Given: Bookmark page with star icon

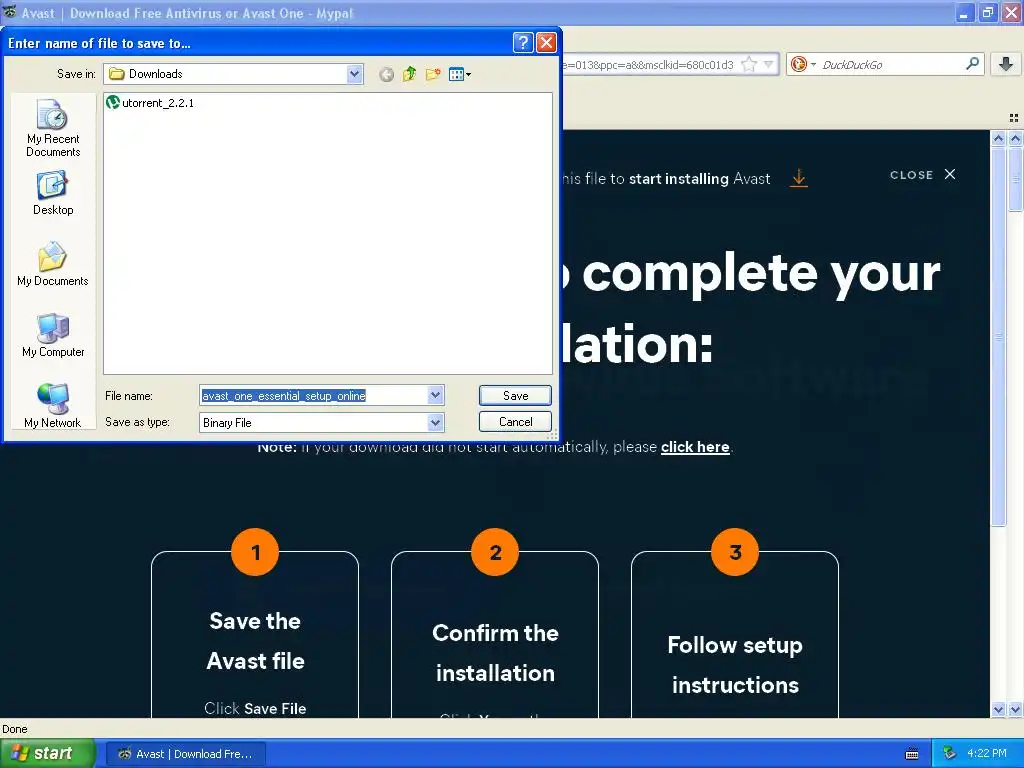Looking at the screenshot, I should click(750, 64).
